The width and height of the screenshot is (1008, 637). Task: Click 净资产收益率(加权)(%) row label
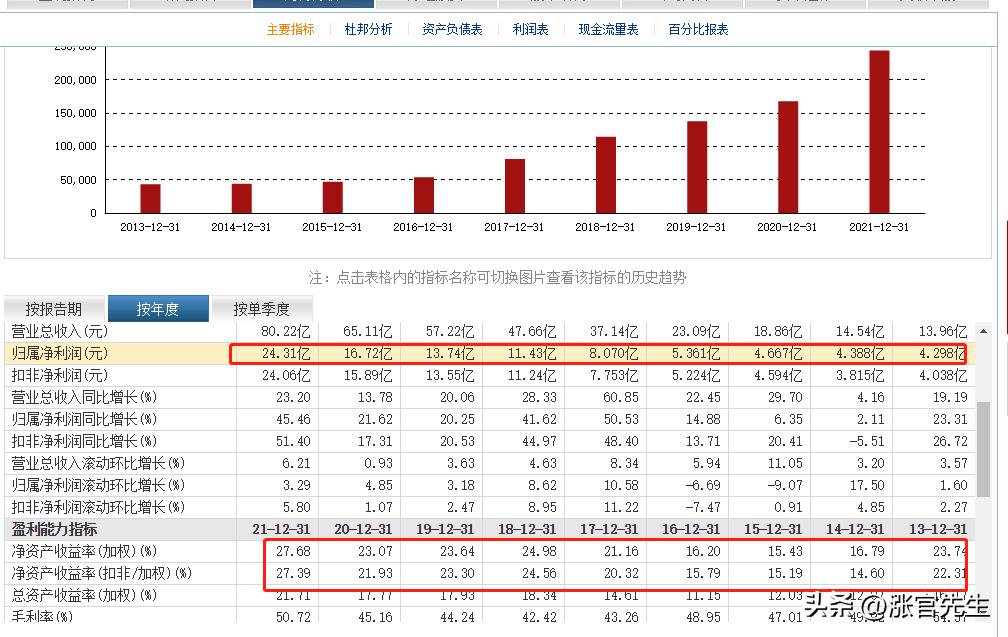(x=84, y=552)
